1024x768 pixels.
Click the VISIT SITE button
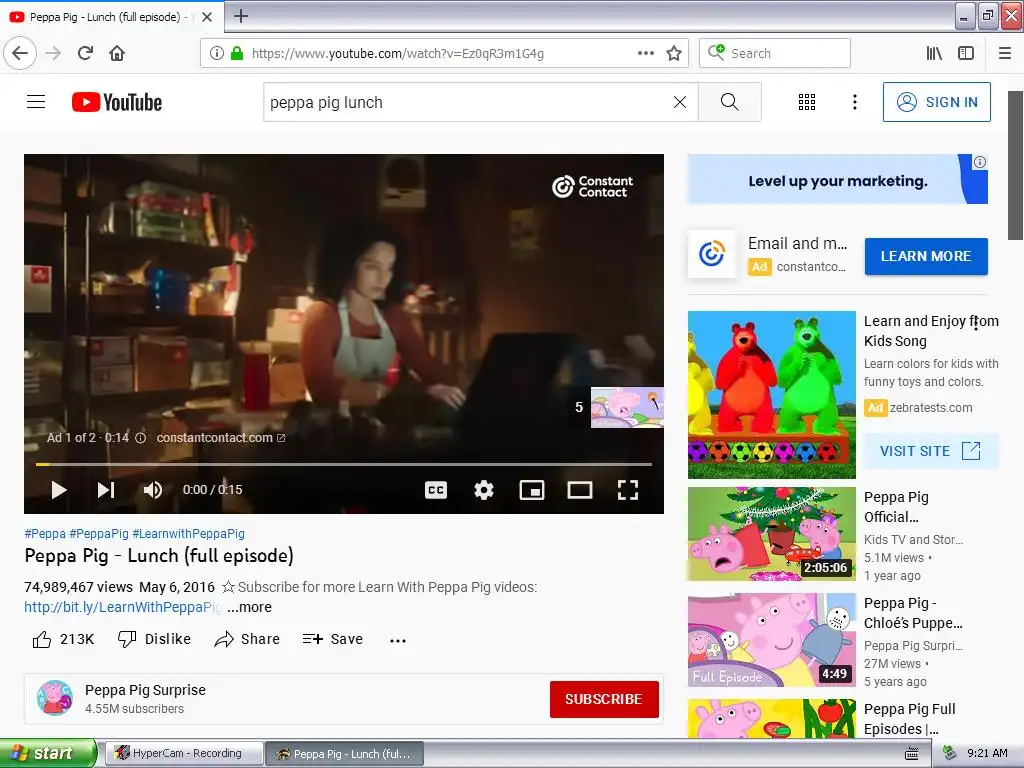coord(931,451)
